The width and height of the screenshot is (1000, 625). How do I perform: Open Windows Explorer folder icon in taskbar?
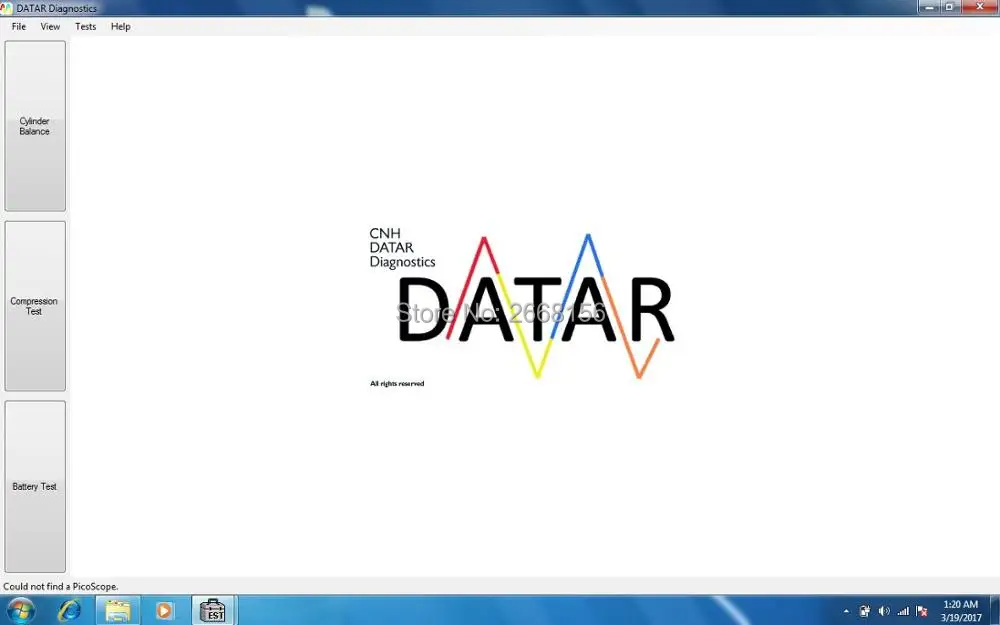click(x=118, y=611)
